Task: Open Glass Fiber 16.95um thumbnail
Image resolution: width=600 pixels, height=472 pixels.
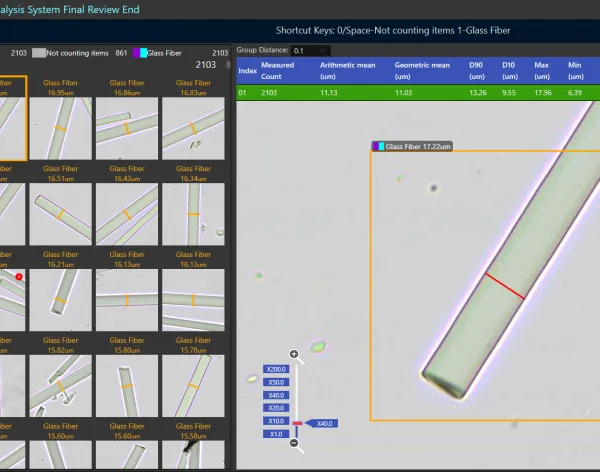Action: (60, 128)
